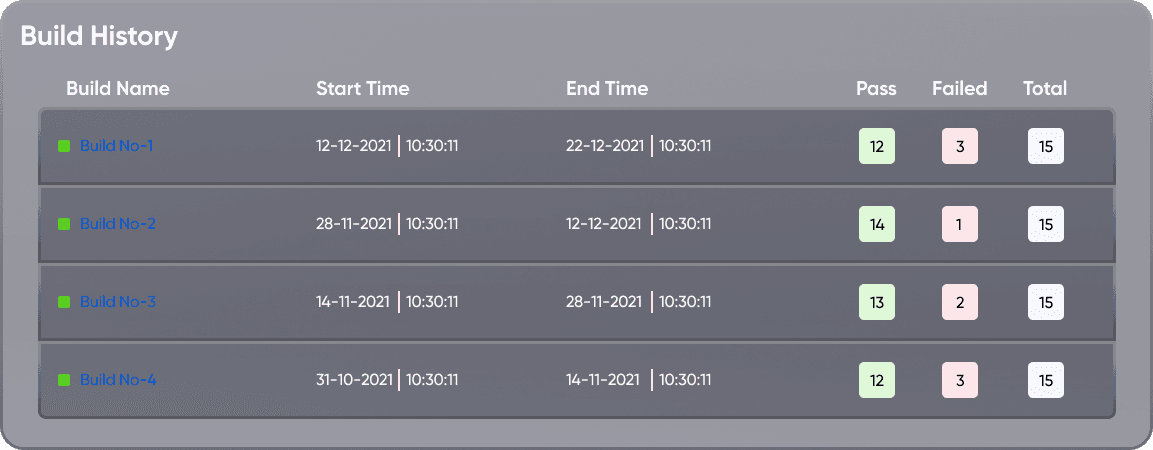The width and height of the screenshot is (1153, 450).
Task: Click the Build Name column header
Action: [118, 88]
